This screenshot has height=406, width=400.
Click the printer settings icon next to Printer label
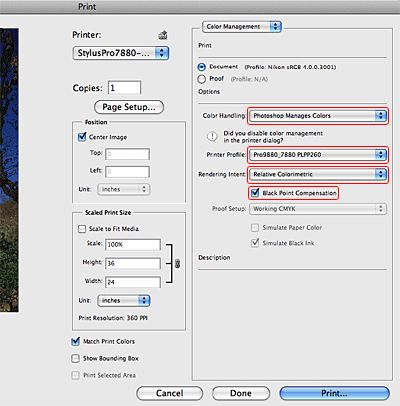coord(163,35)
